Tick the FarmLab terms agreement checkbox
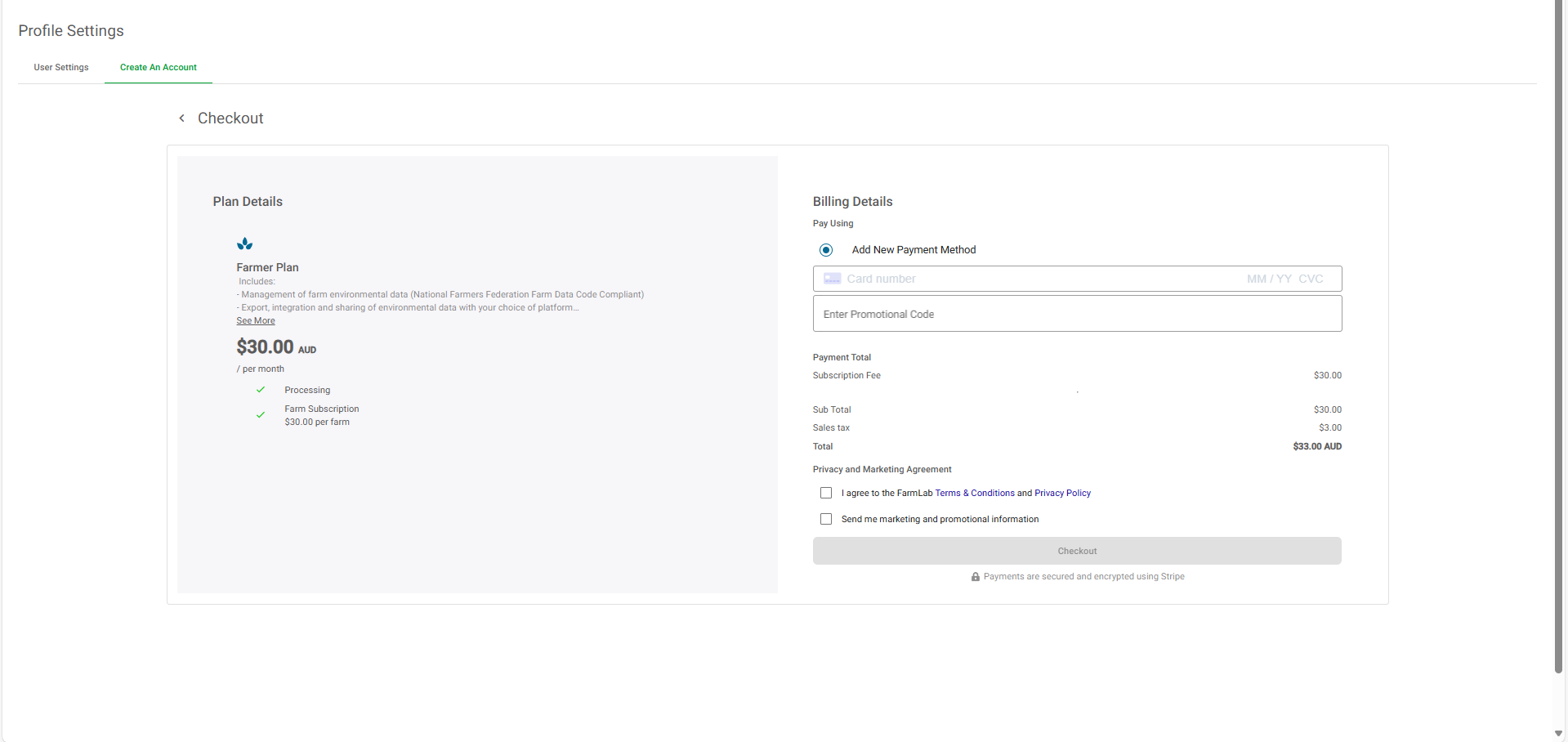The image size is (1568, 742). (826, 493)
